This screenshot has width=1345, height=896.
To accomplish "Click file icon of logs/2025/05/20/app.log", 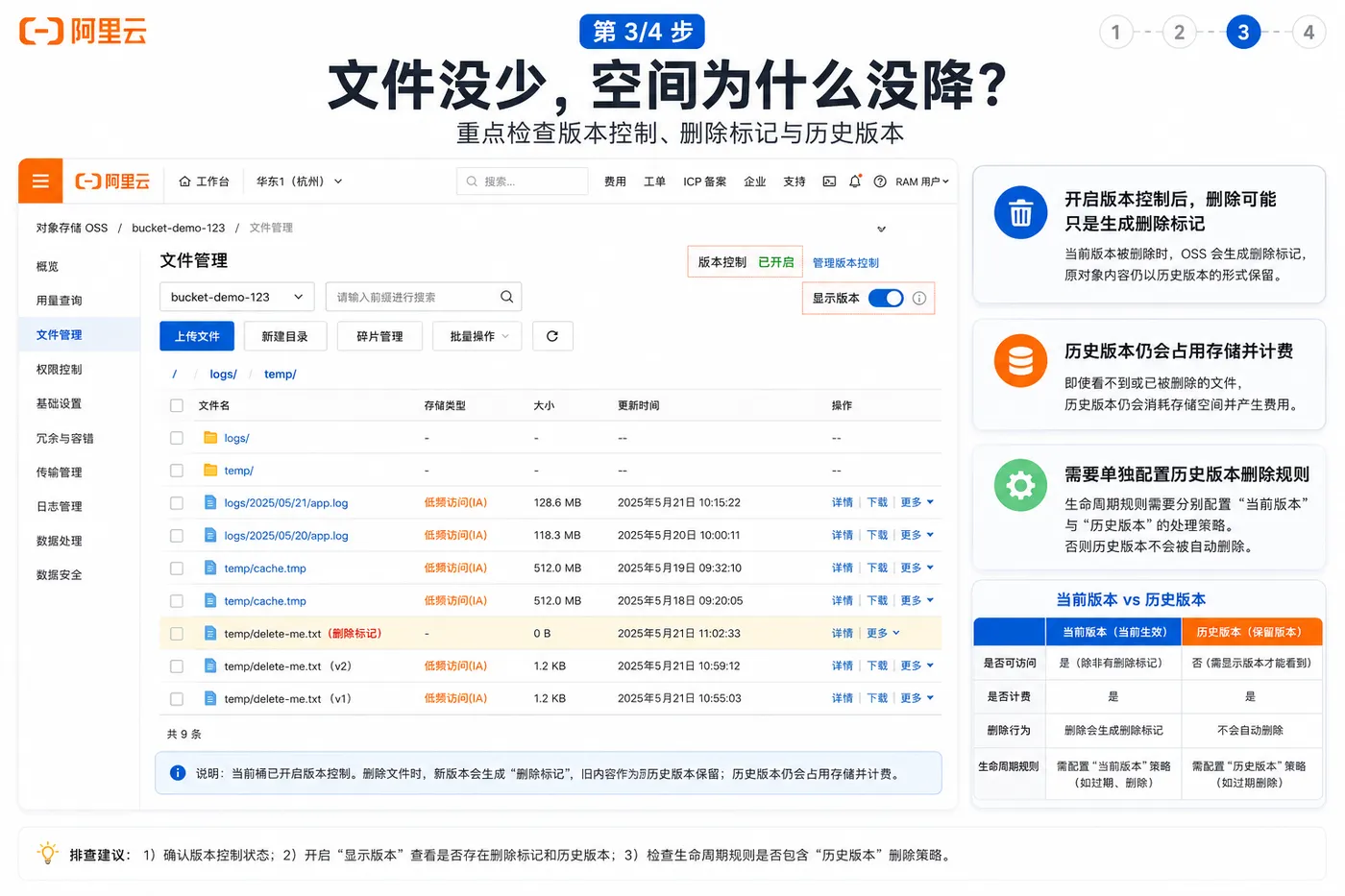I will pyautogui.click(x=210, y=535).
